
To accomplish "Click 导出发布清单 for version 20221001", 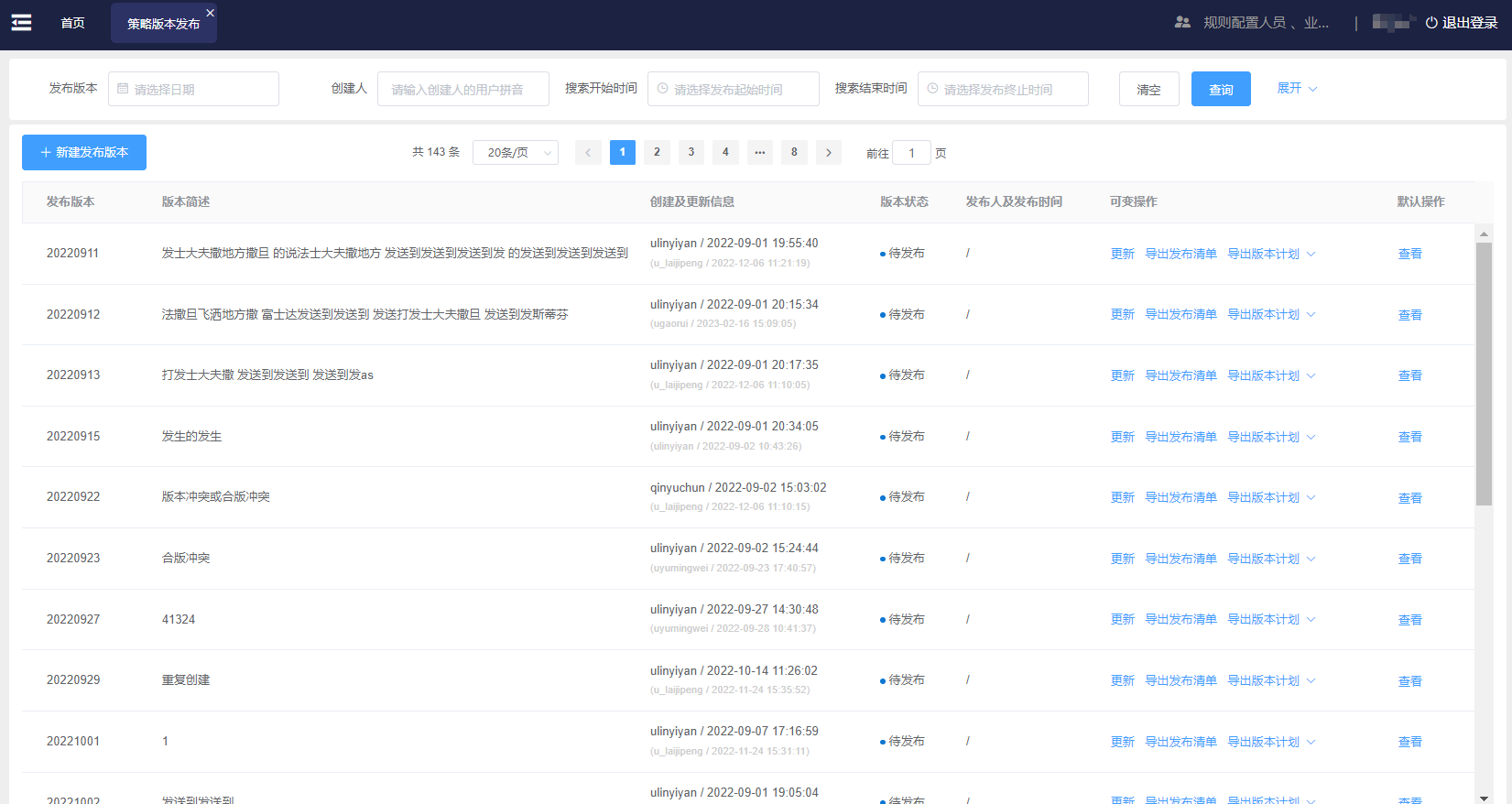I will click(1180, 742).
